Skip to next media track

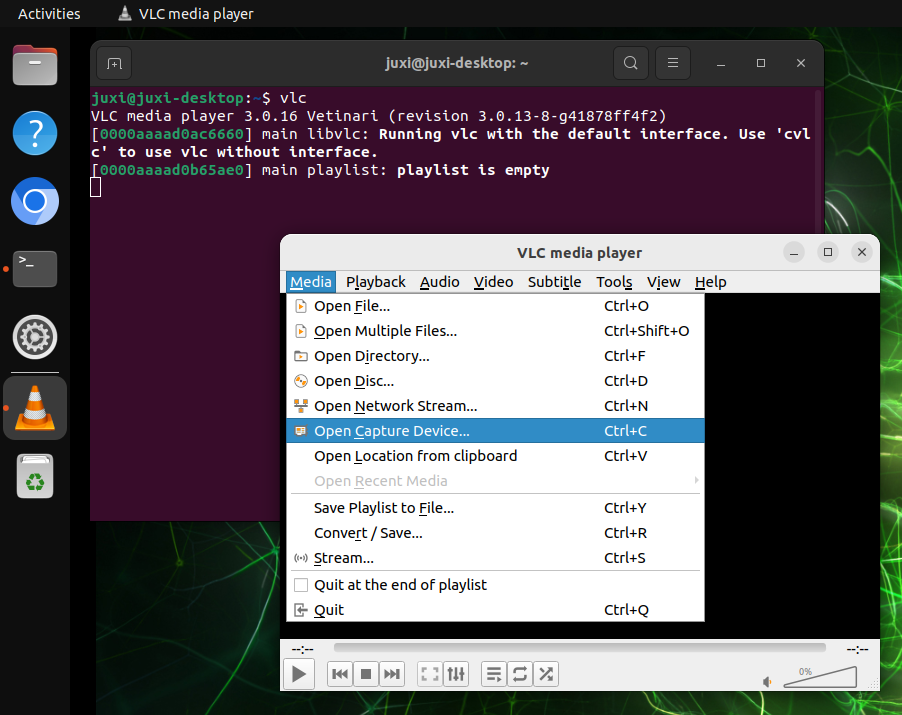(392, 674)
